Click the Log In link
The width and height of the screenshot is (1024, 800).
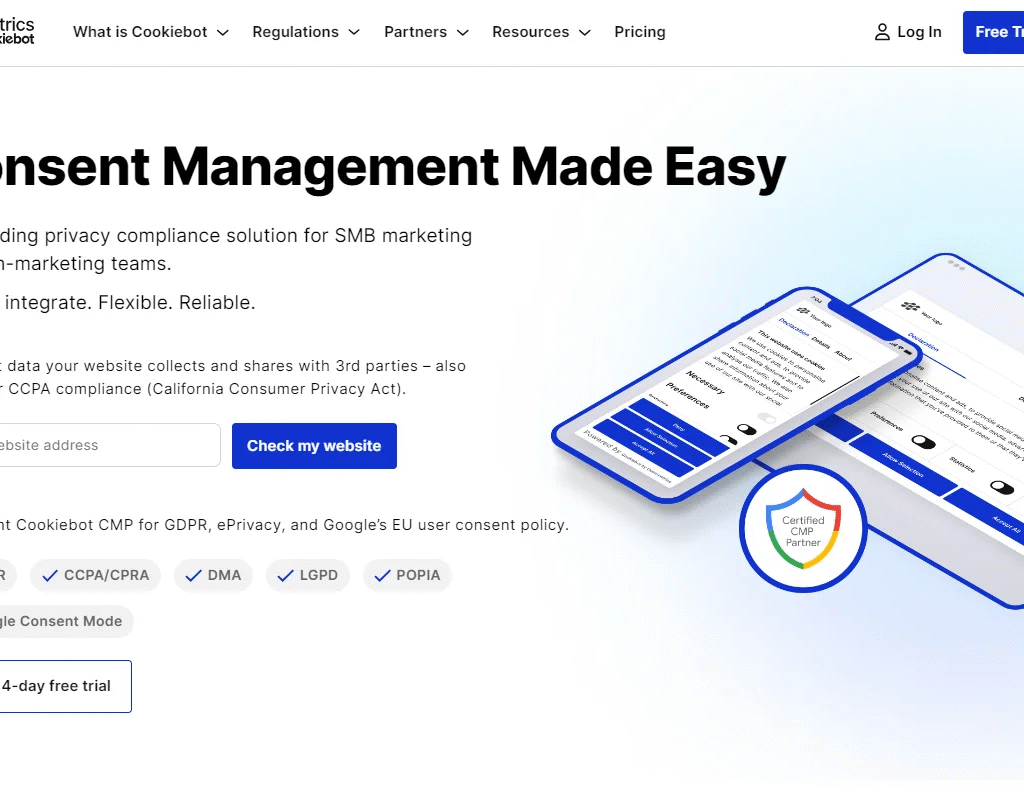tap(918, 32)
